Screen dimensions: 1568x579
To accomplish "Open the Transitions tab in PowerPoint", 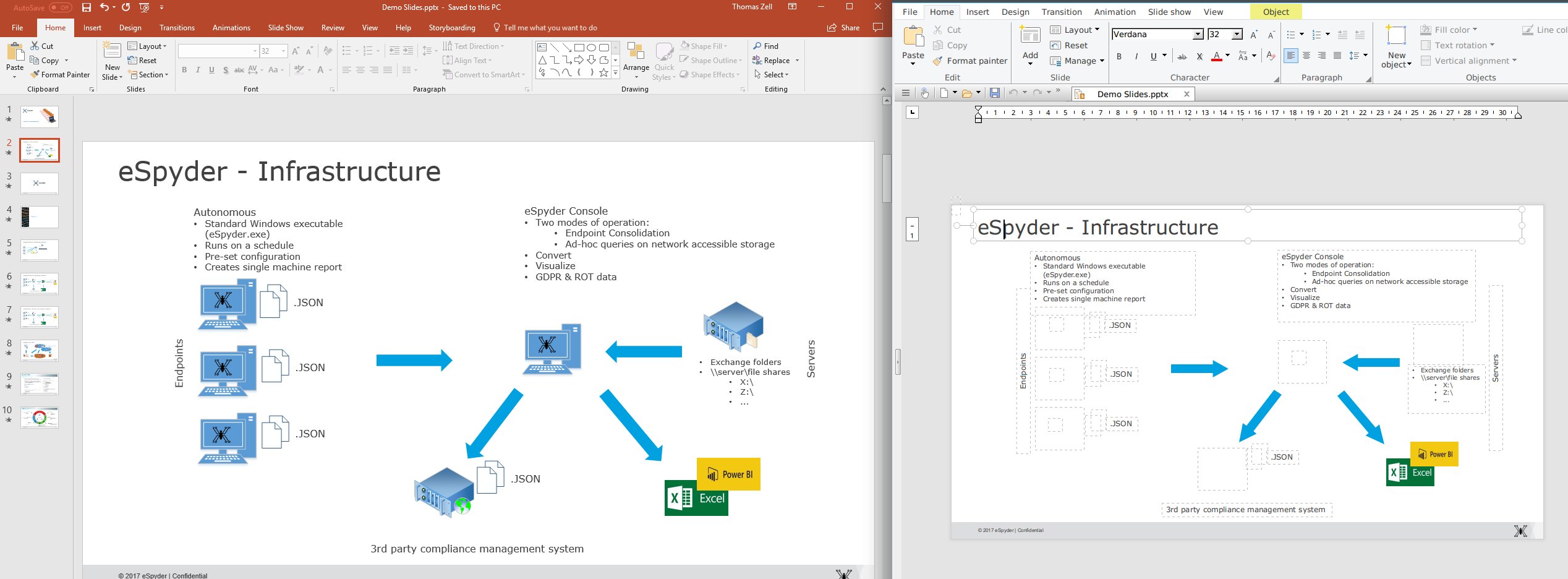I will (177, 28).
